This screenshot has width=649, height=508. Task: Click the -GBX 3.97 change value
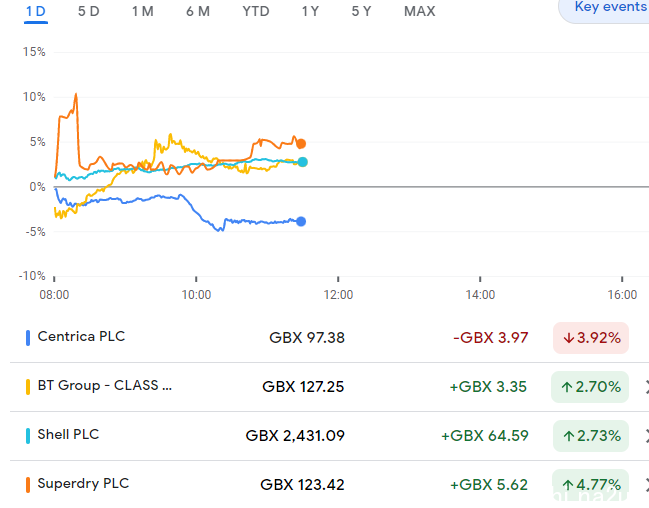(490, 338)
